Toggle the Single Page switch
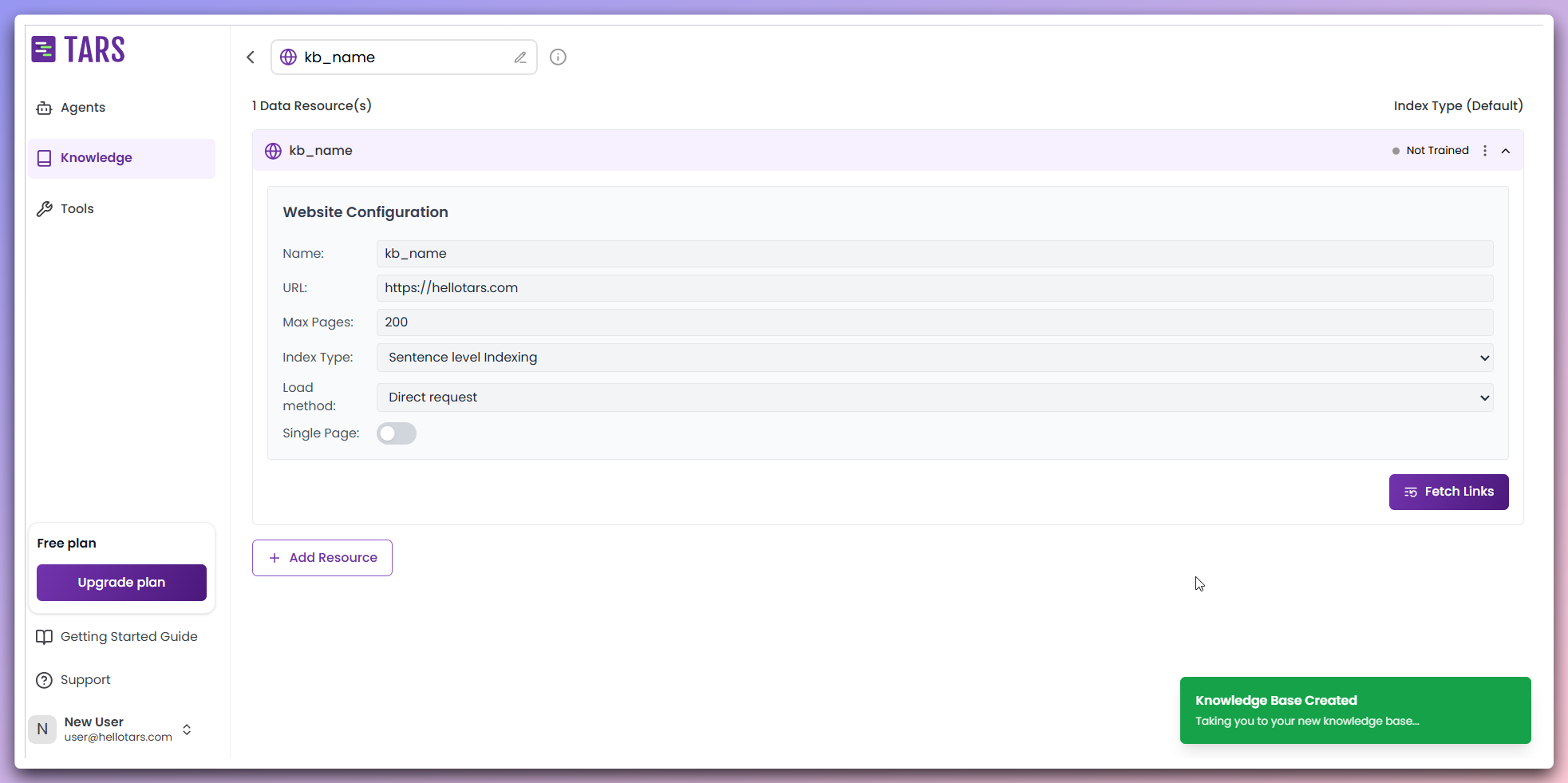Viewport: 1568px width, 783px height. [397, 433]
